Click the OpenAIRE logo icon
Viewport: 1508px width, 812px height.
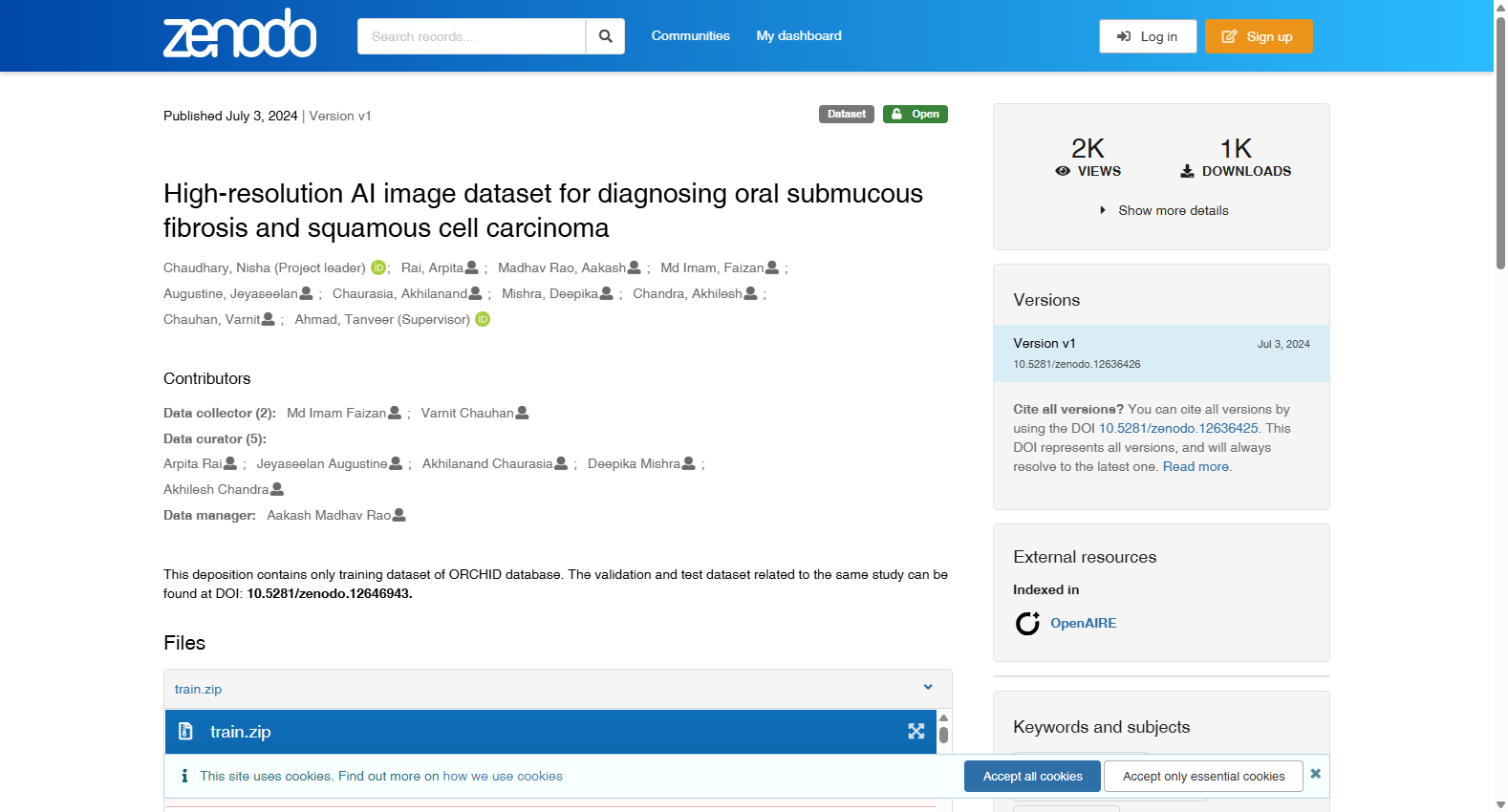tap(1027, 624)
